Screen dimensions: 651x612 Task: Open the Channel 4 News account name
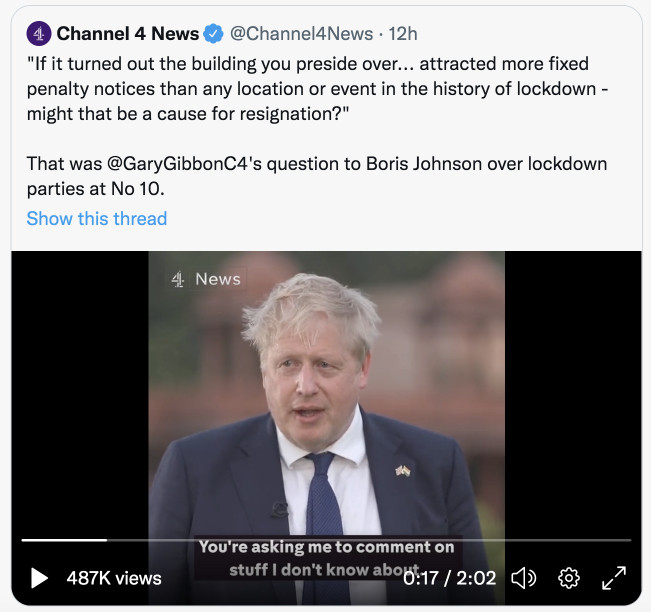(127, 34)
